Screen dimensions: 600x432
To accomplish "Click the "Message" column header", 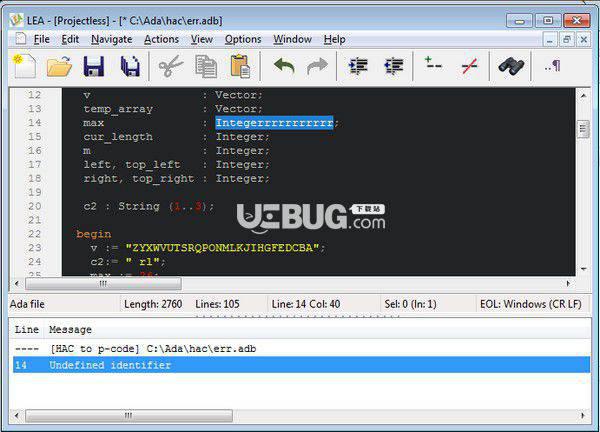I will tap(70, 329).
